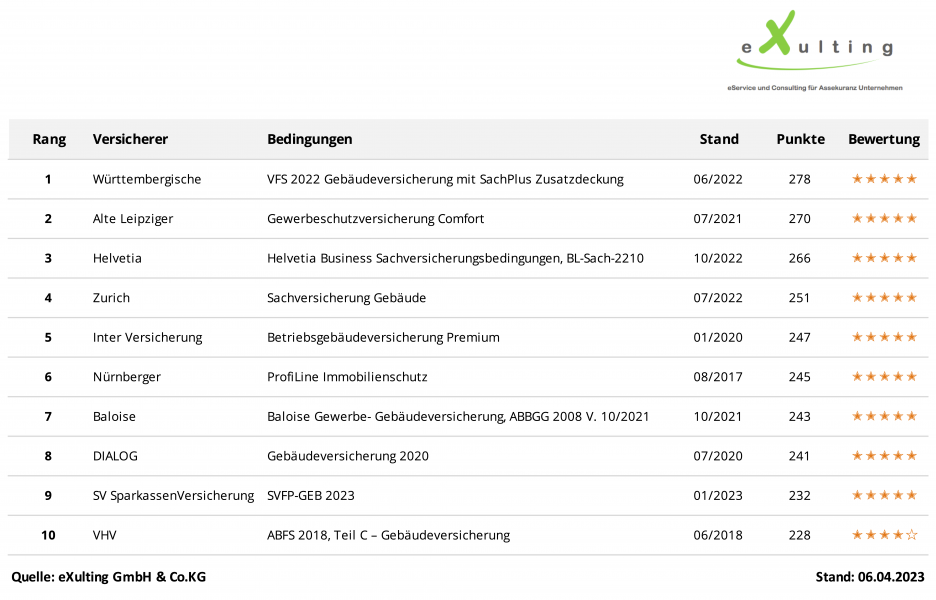Click the star rating for Württembergische
936x600 pixels.
coord(884,179)
